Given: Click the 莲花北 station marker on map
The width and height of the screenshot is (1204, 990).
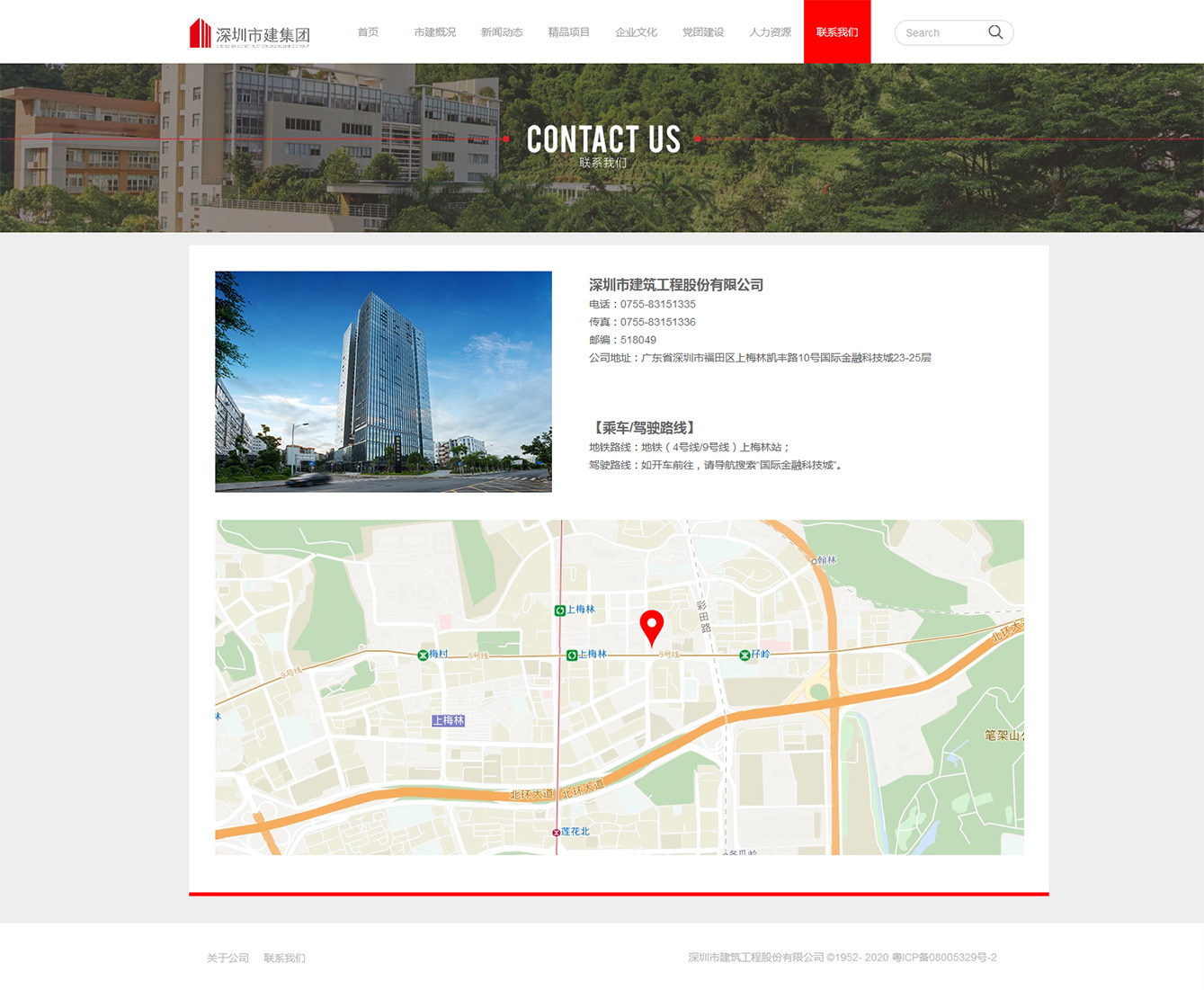Looking at the screenshot, I should (556, 833).
